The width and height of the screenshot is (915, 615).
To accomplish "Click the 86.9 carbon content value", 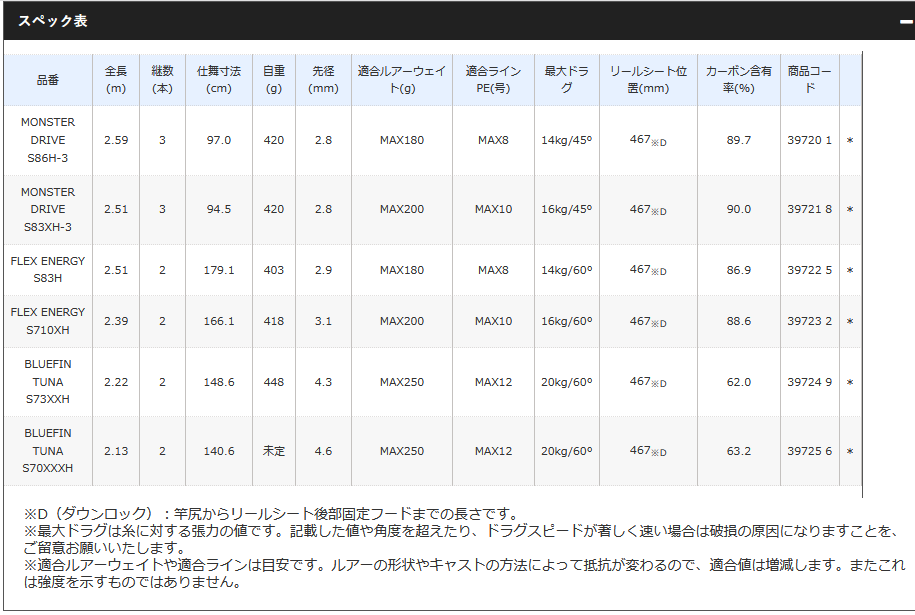I will click(x=739, y=270).
